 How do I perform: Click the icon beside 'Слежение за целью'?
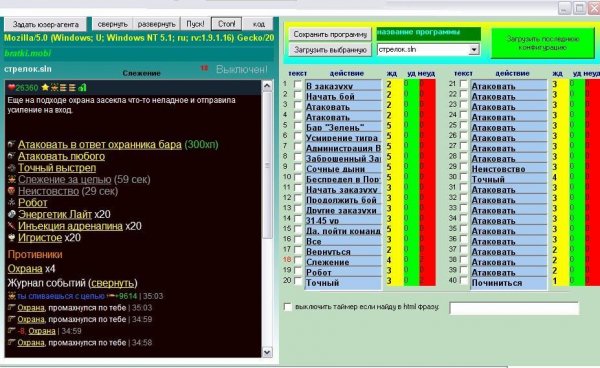[11, 179]
